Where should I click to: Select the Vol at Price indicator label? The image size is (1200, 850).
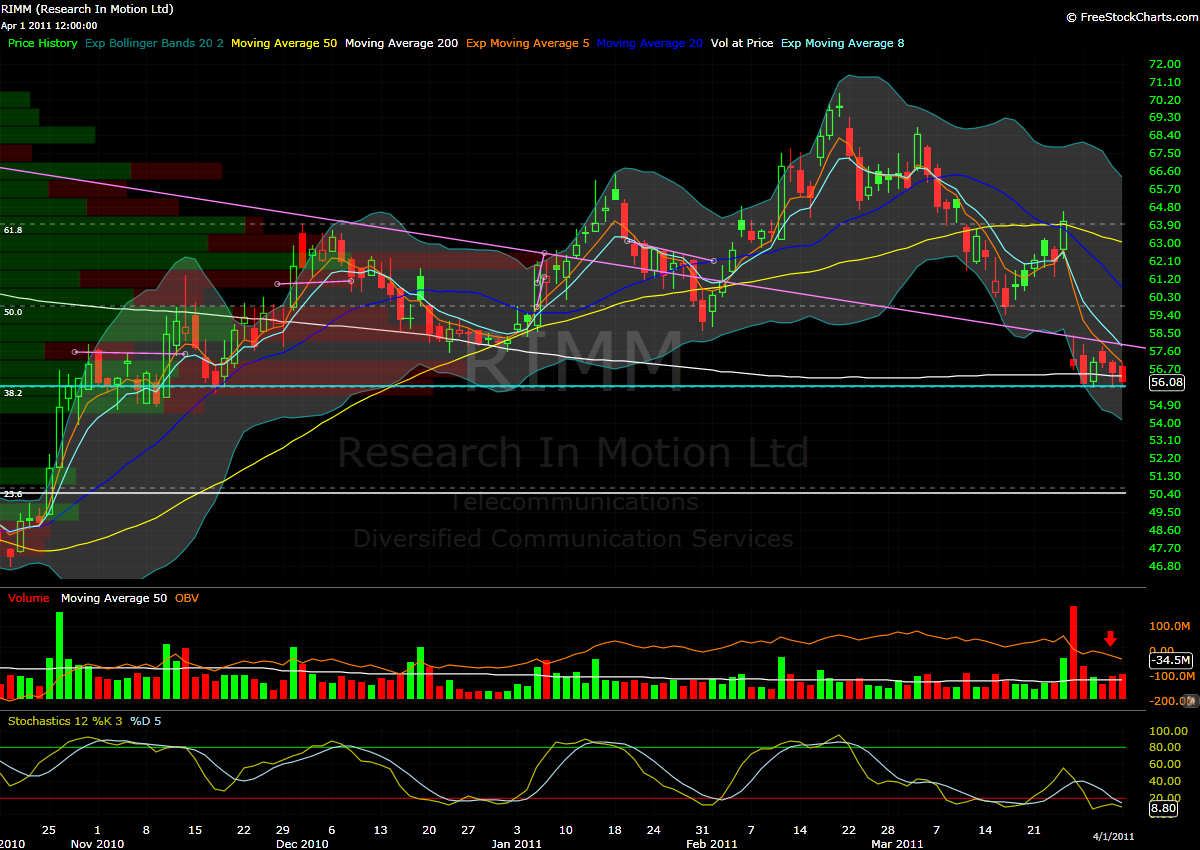click(x=742, y=43)
